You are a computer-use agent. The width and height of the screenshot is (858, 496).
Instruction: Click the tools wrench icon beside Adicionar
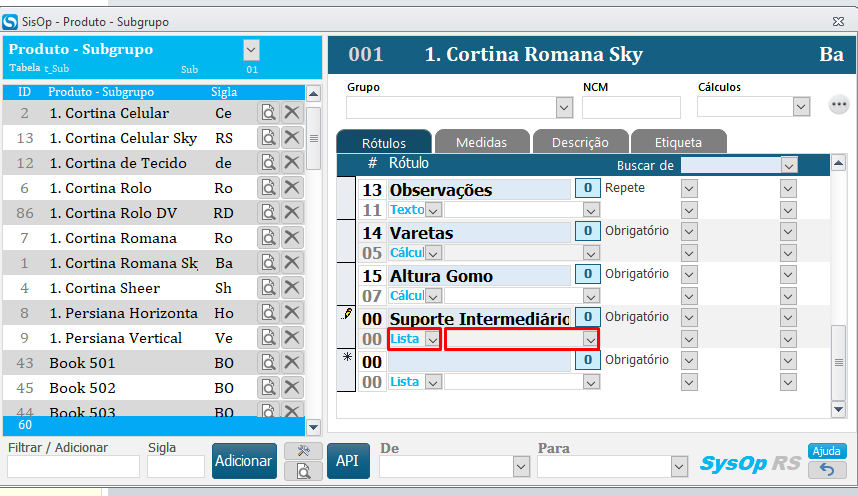tap(302, 452)
